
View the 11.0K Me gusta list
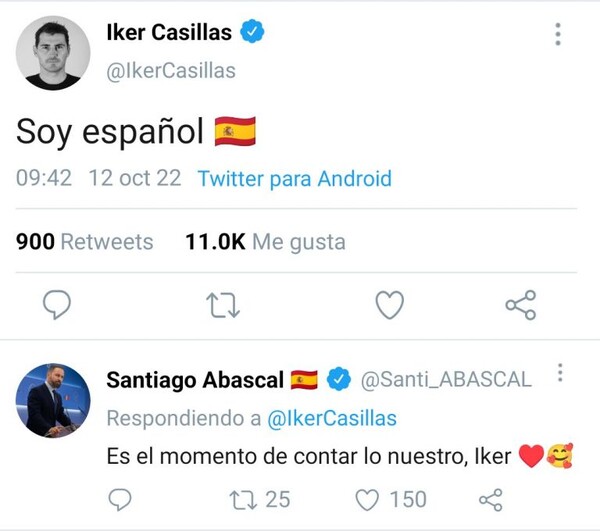point(265,242)
